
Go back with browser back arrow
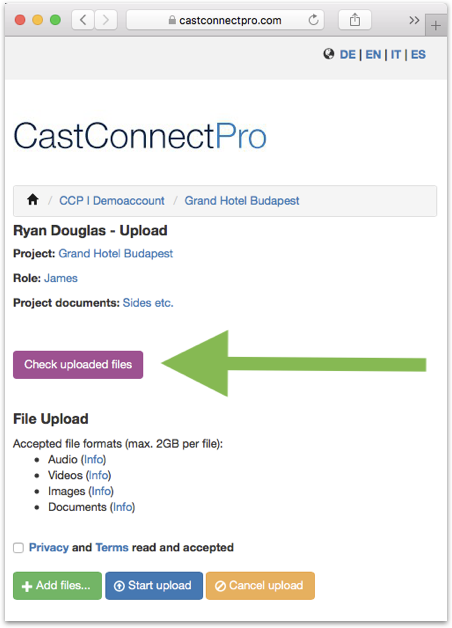83,20
